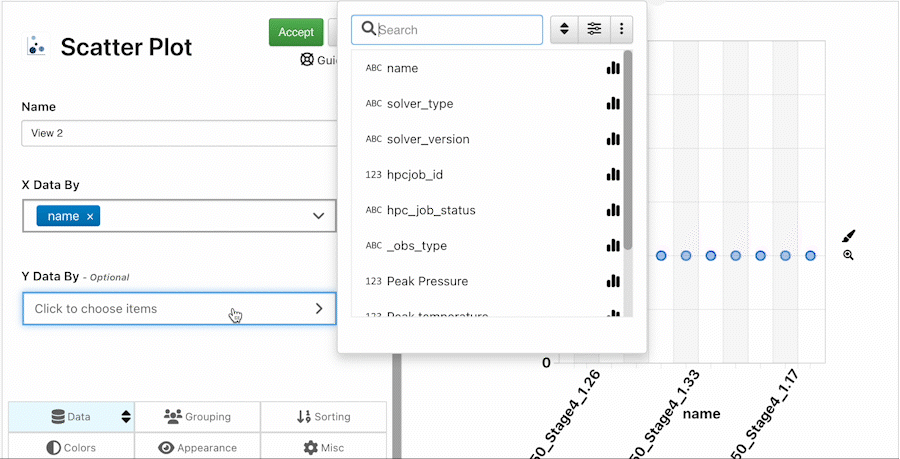
Task: Switch to the Data tab
Action: coord(71,417)
